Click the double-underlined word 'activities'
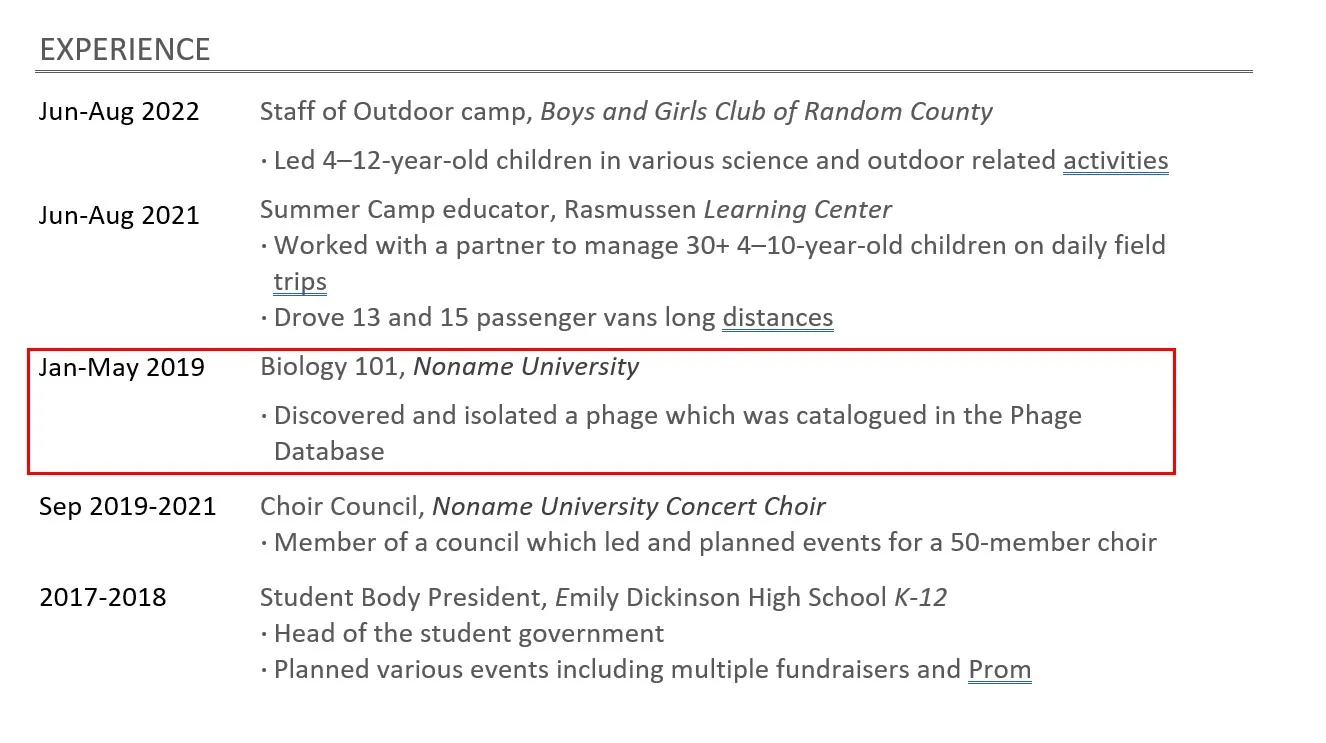The image size is (1326, 743). coord(1115,161)
